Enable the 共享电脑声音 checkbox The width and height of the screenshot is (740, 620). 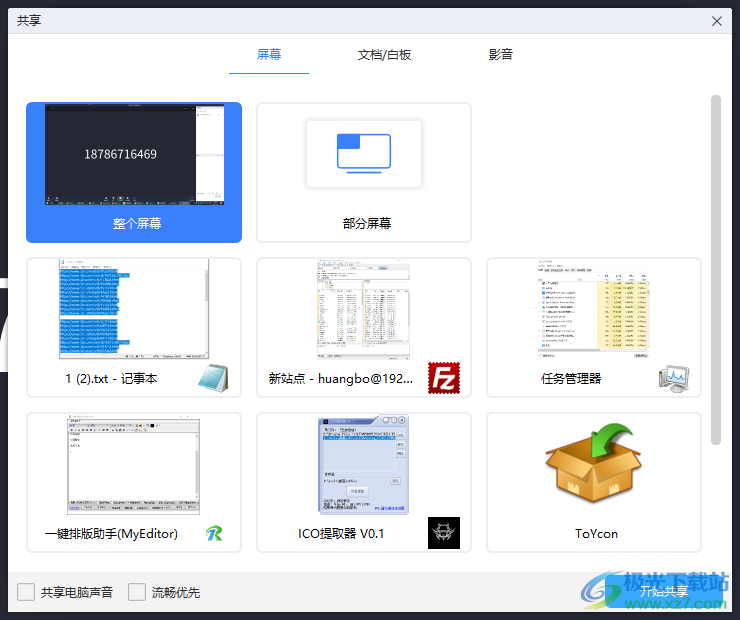(x=26, y=592)
